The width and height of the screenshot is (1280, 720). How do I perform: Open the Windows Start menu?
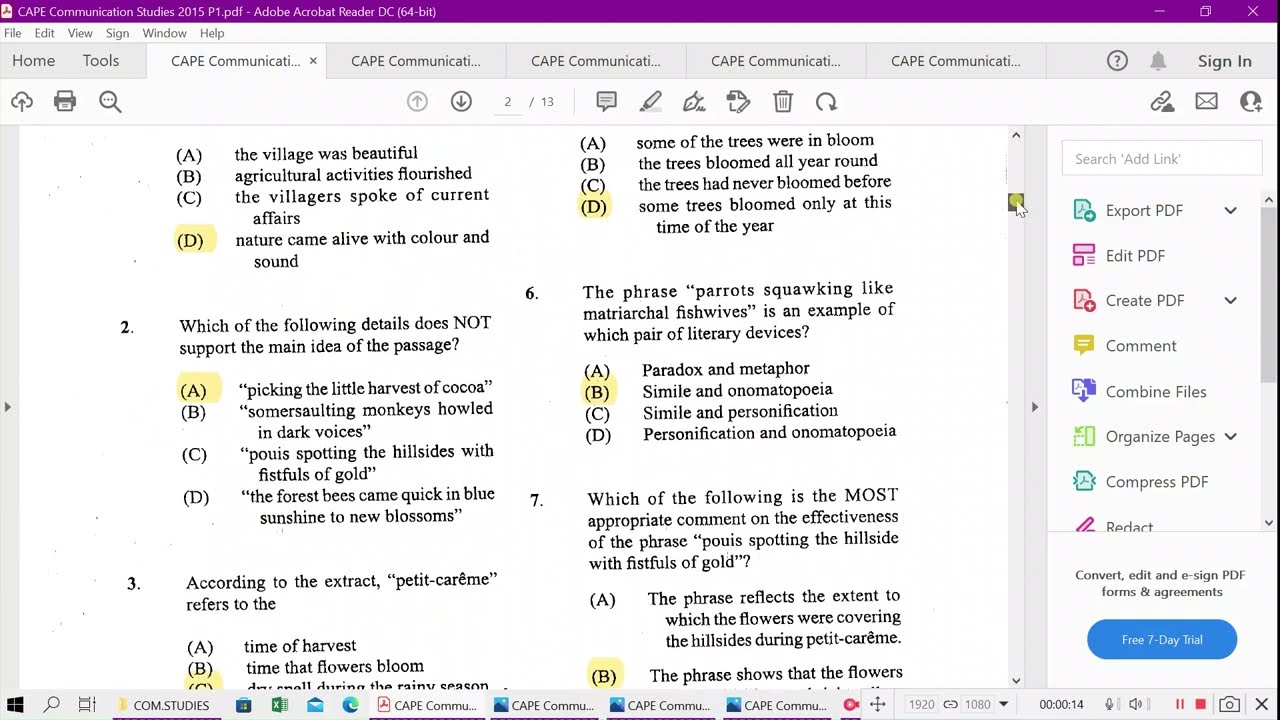point(16,705)
